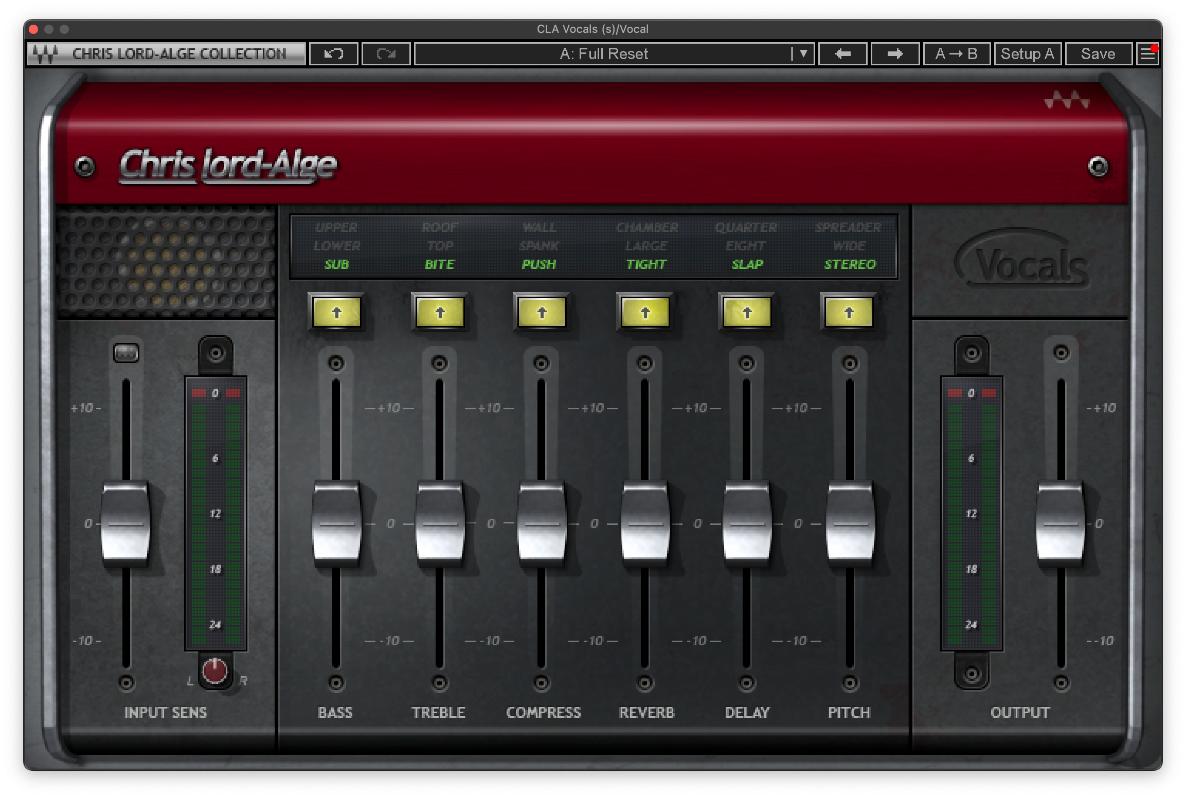The width and height of the screenshot is (1186, 798).
Task: Click the small input sens indicator light
Action: click(126, 352)
